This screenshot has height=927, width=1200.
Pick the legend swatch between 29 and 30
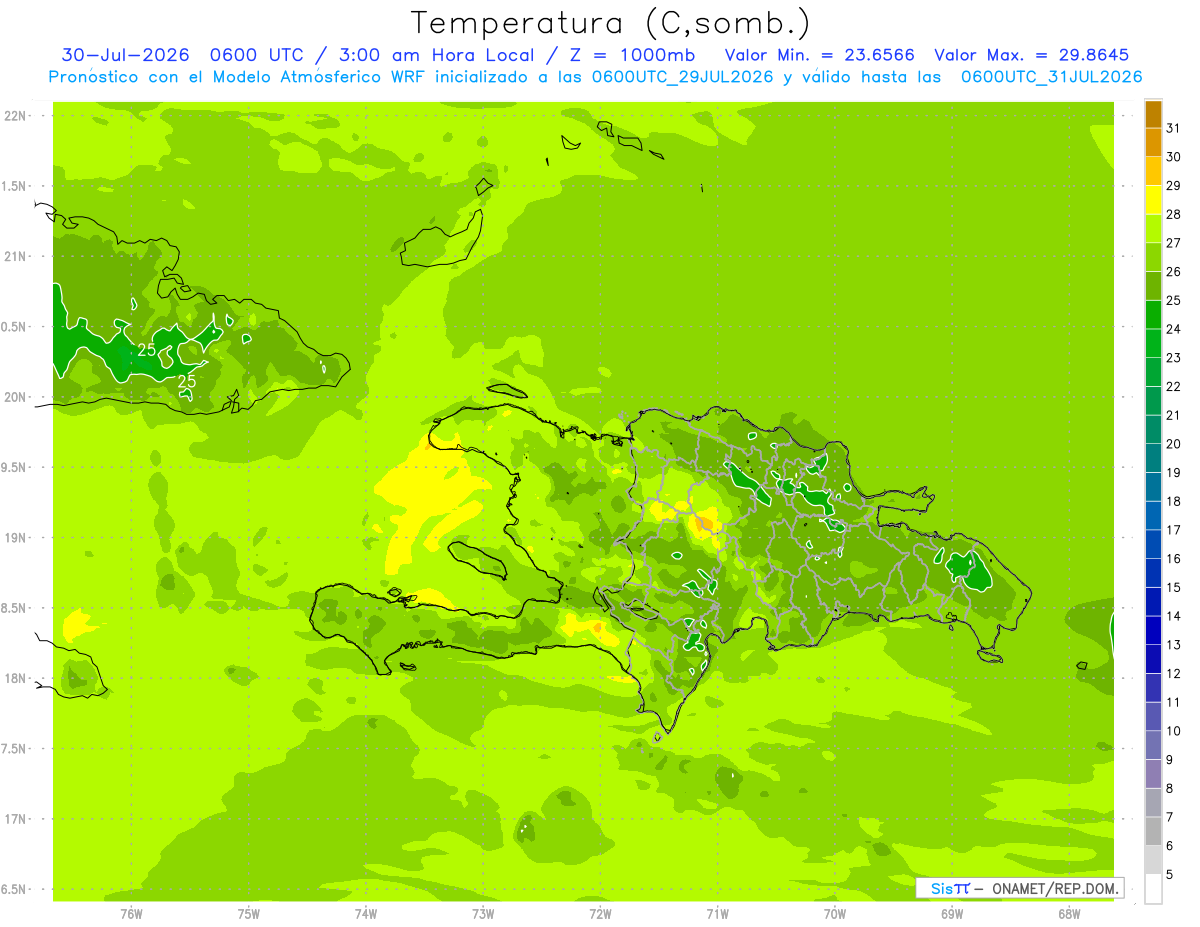[1153, 172]
